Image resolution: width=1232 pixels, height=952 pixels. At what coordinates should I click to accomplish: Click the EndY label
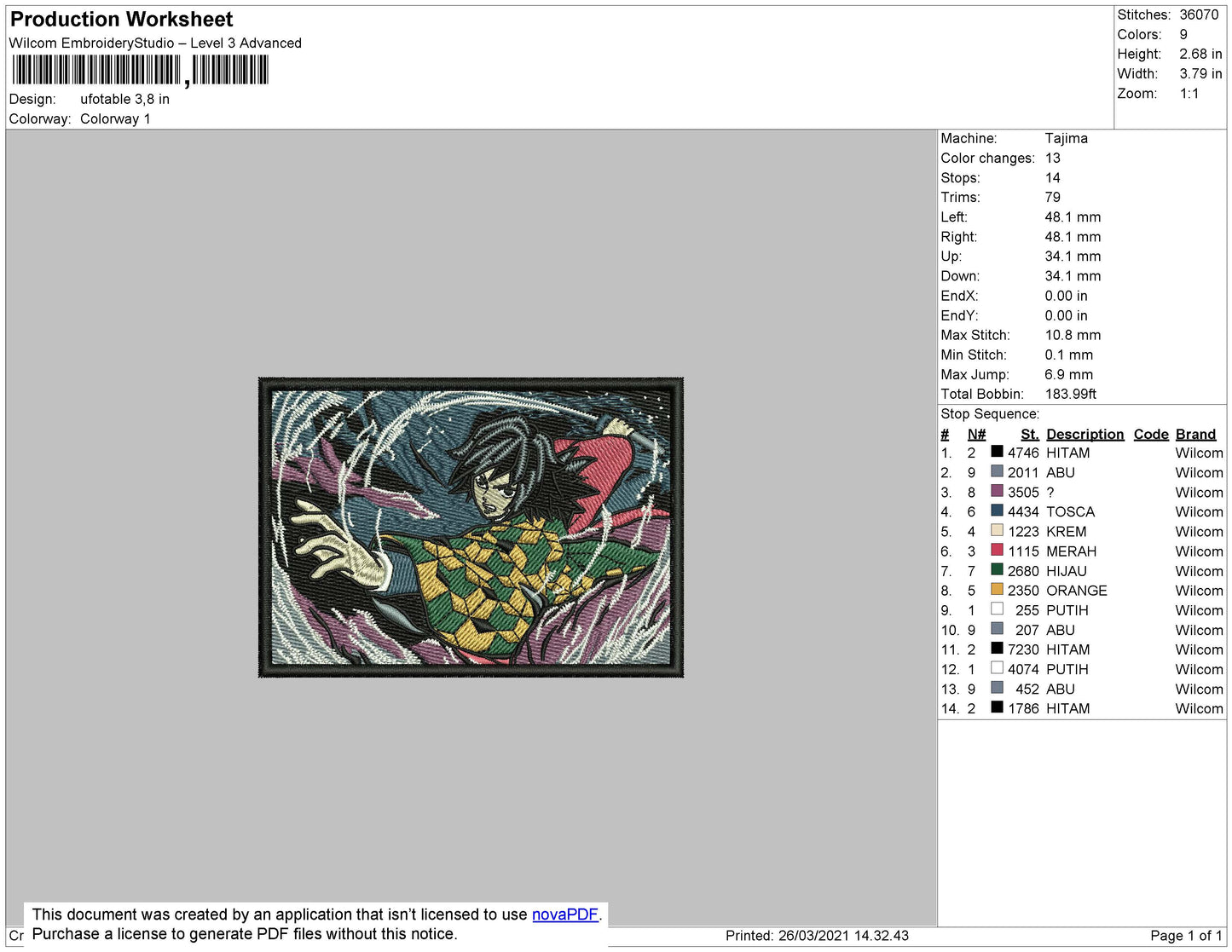click(x=959, y=315)
